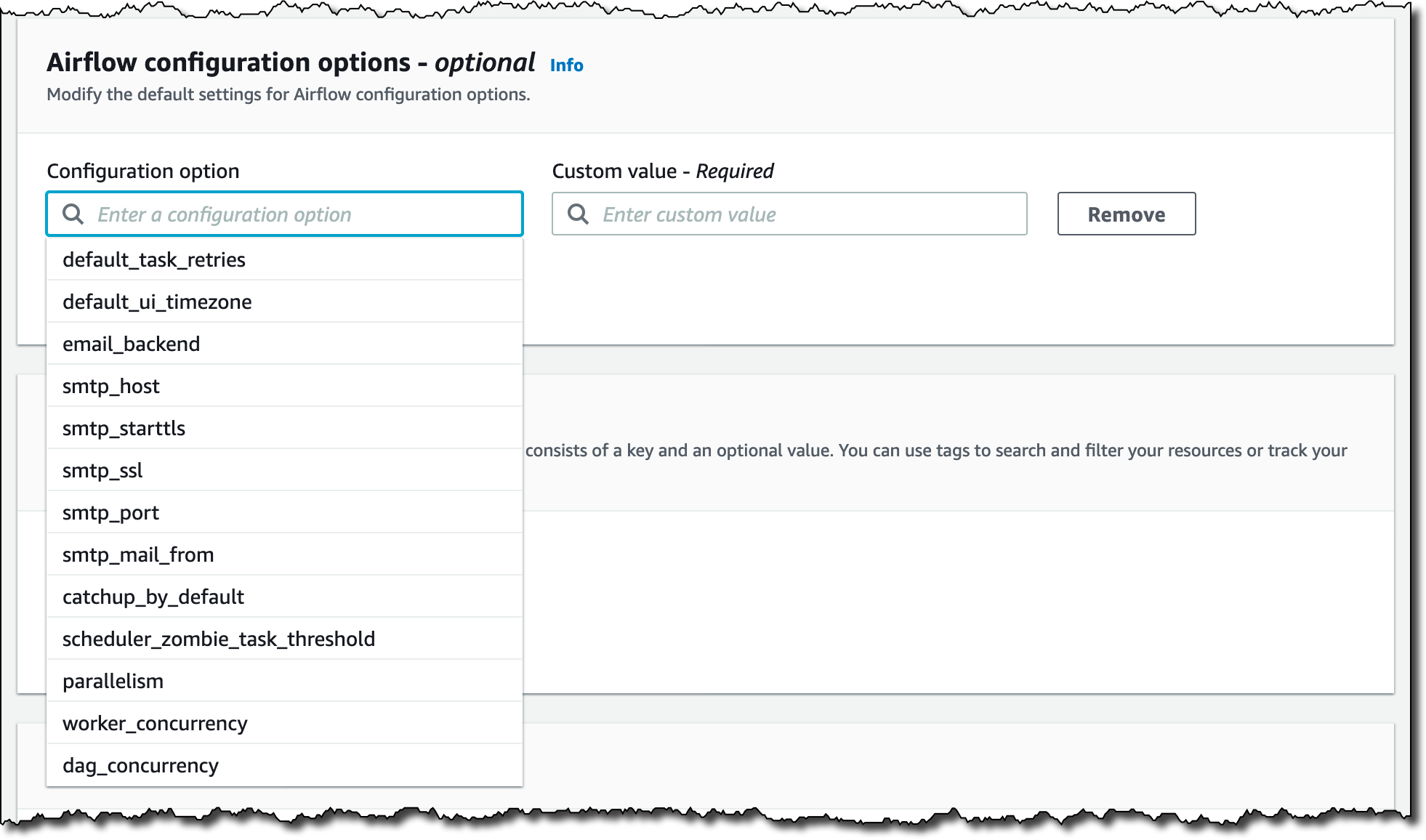Select dag_concurrency at list bottom

pyautogui.click(x=140, y=765)
